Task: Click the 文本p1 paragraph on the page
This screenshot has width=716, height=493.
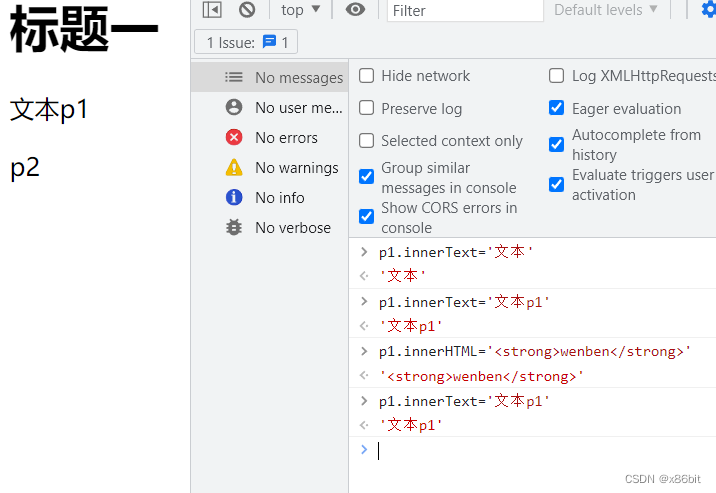Action: point(48,110)
